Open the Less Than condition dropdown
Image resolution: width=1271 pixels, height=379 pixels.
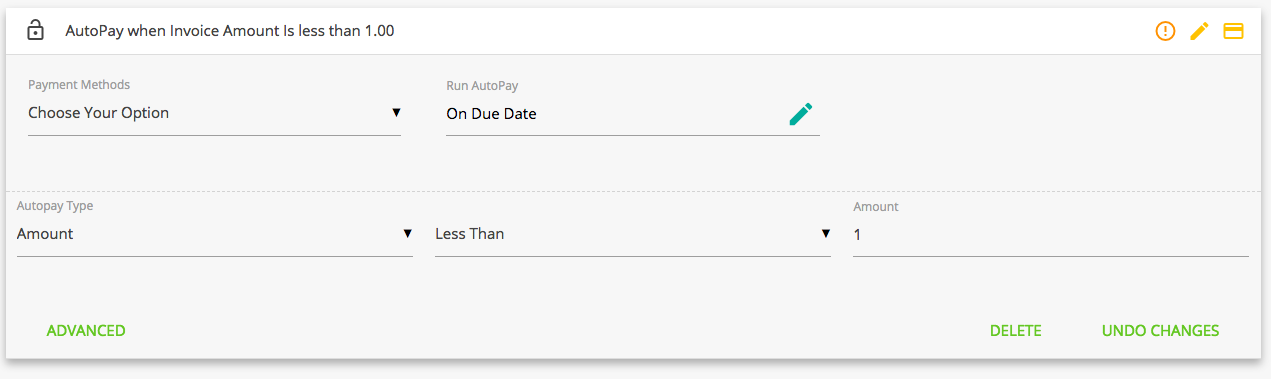[632, 235]
